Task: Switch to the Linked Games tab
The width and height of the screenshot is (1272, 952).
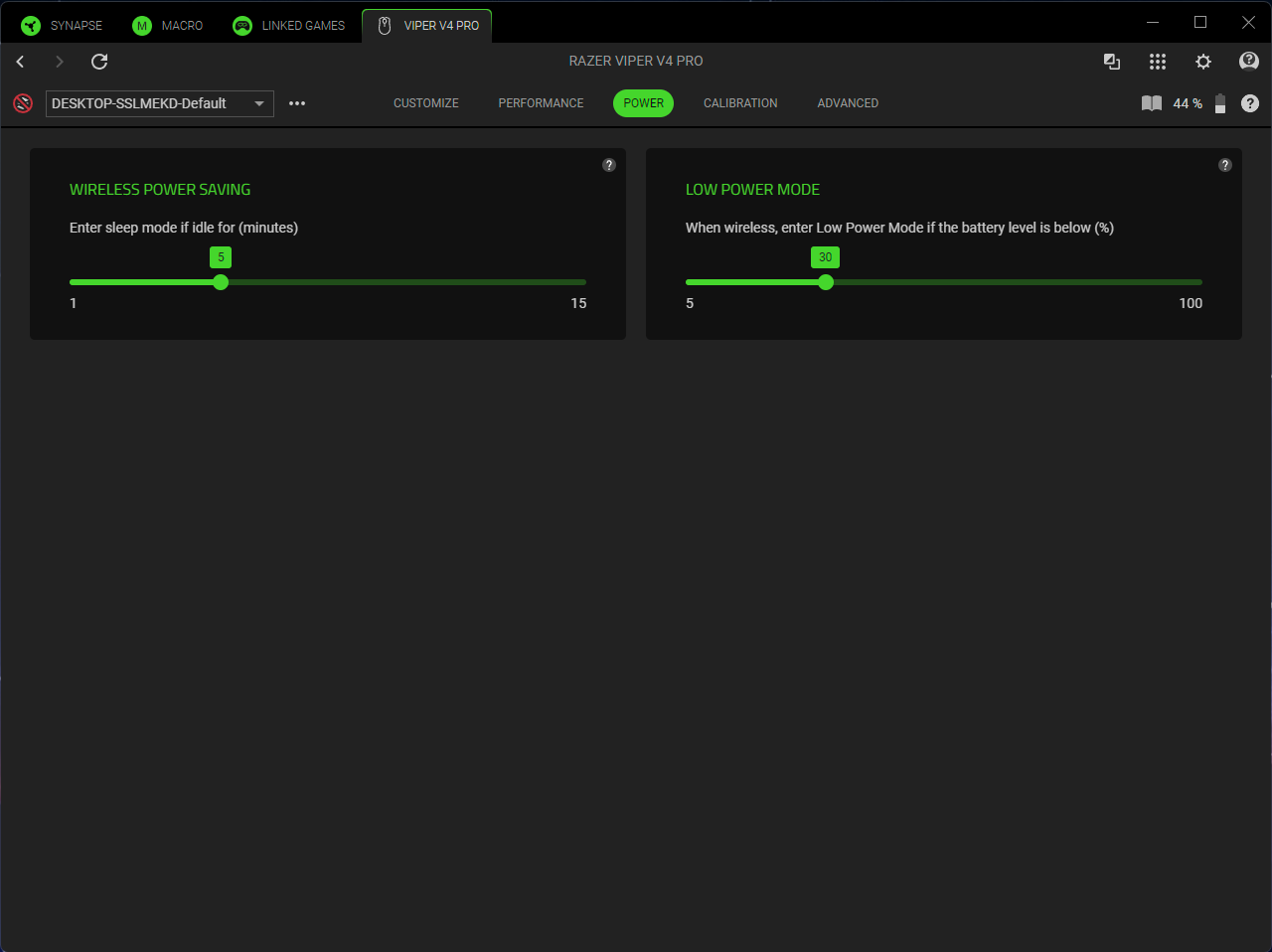Action: tap(288, 26)
